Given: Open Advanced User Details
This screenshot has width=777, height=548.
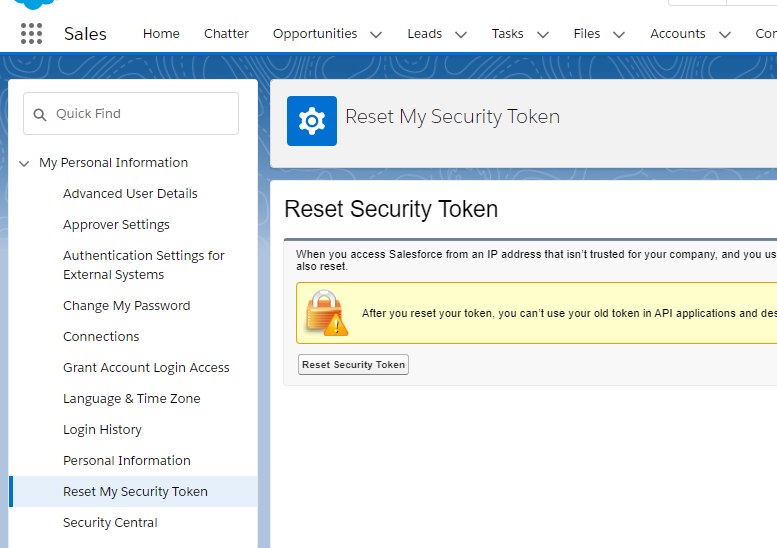Looking at the screenshot, I should pos(130,193).
